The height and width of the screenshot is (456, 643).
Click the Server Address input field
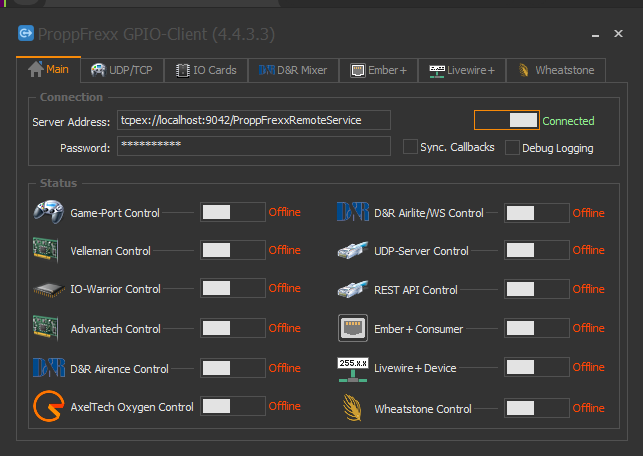click(x=253, y=120)
